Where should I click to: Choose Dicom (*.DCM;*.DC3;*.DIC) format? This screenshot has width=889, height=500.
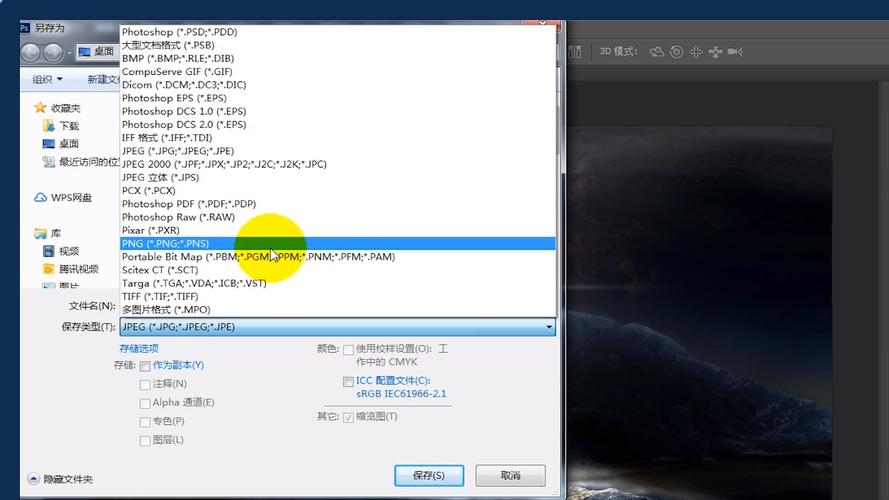(x=337, y=84)
